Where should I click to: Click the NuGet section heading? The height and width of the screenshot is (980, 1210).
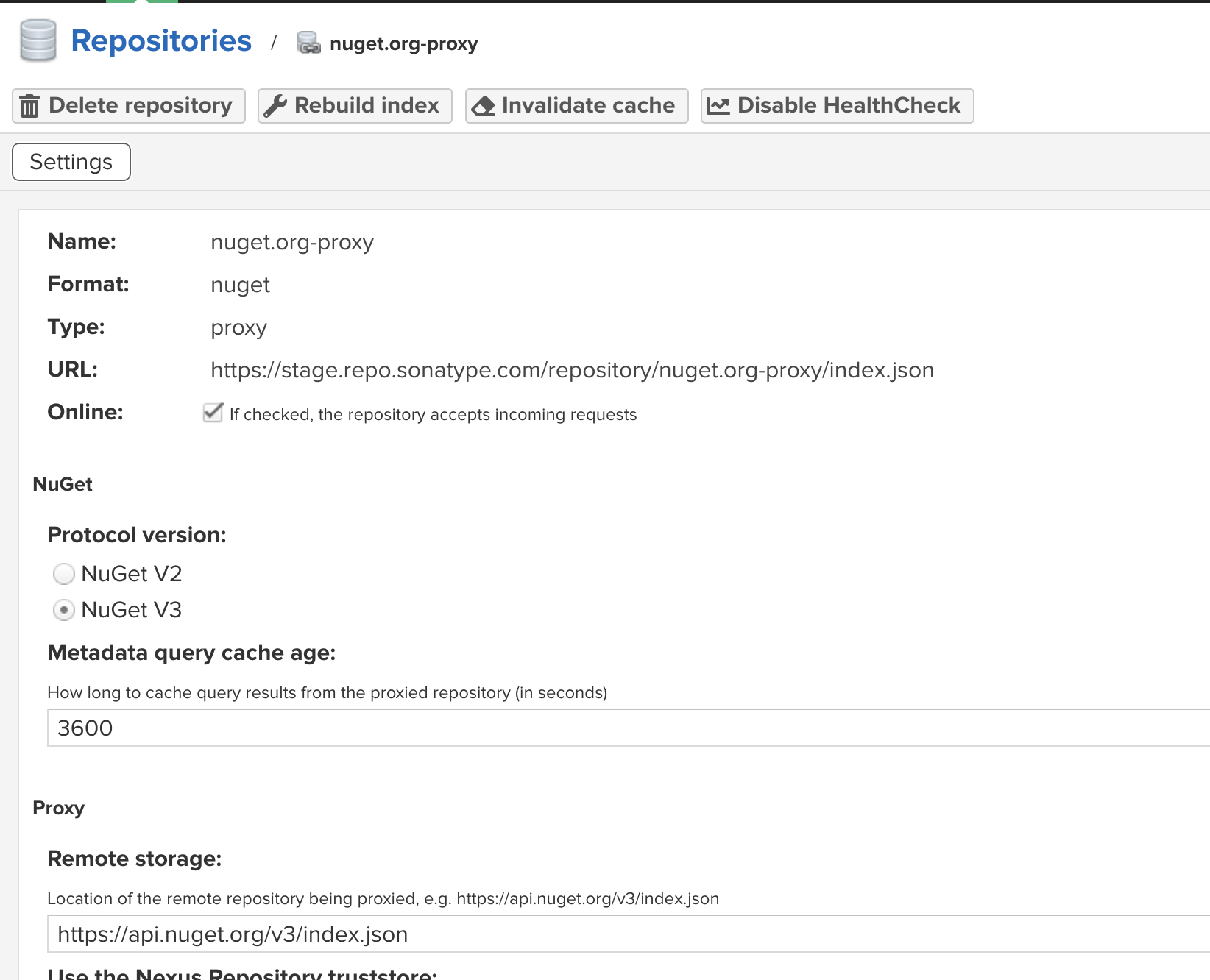[63, 484]
